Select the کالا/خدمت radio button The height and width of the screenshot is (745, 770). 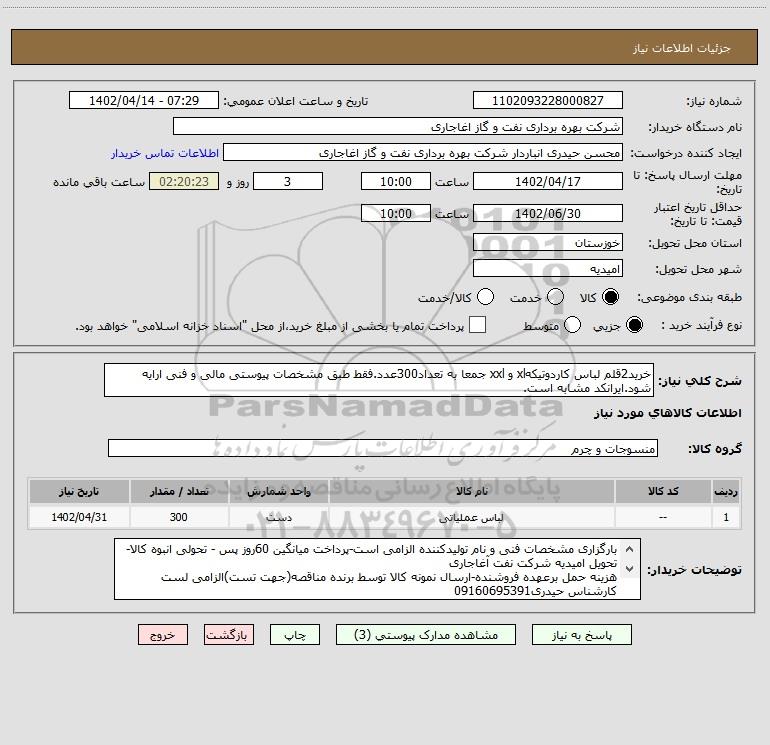click(485, 297)
